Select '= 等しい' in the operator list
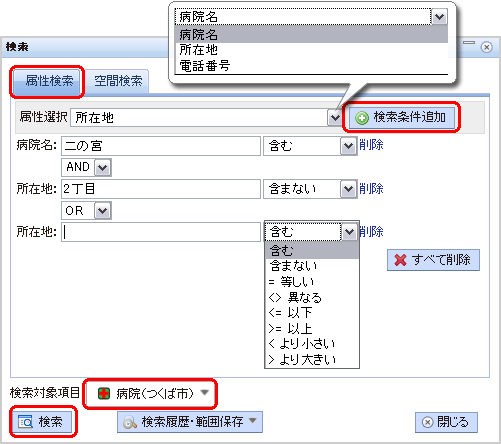This screenshot has height=444, width=501. pyautogui.click(x=312, y=282)
